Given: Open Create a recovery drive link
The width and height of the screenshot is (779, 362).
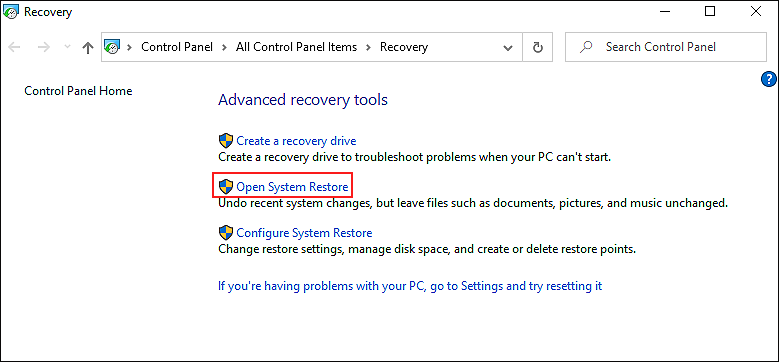Looking at the screenshot, I should click(296, 141).
